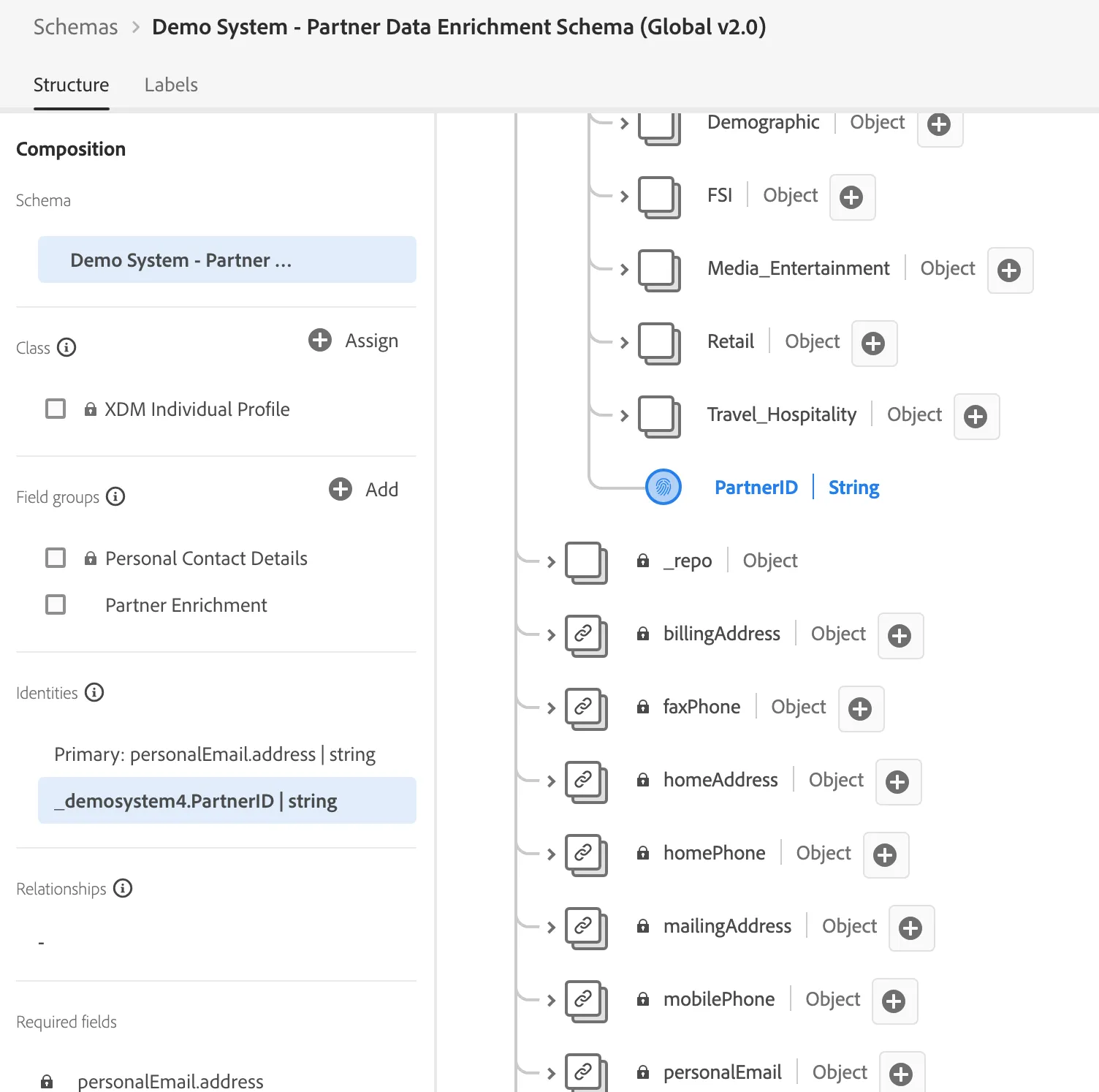Image resolution: width=1099 pixels, height=1092 pixels.
Task: Select the PartnerID String field
Action: click(796, 488)
